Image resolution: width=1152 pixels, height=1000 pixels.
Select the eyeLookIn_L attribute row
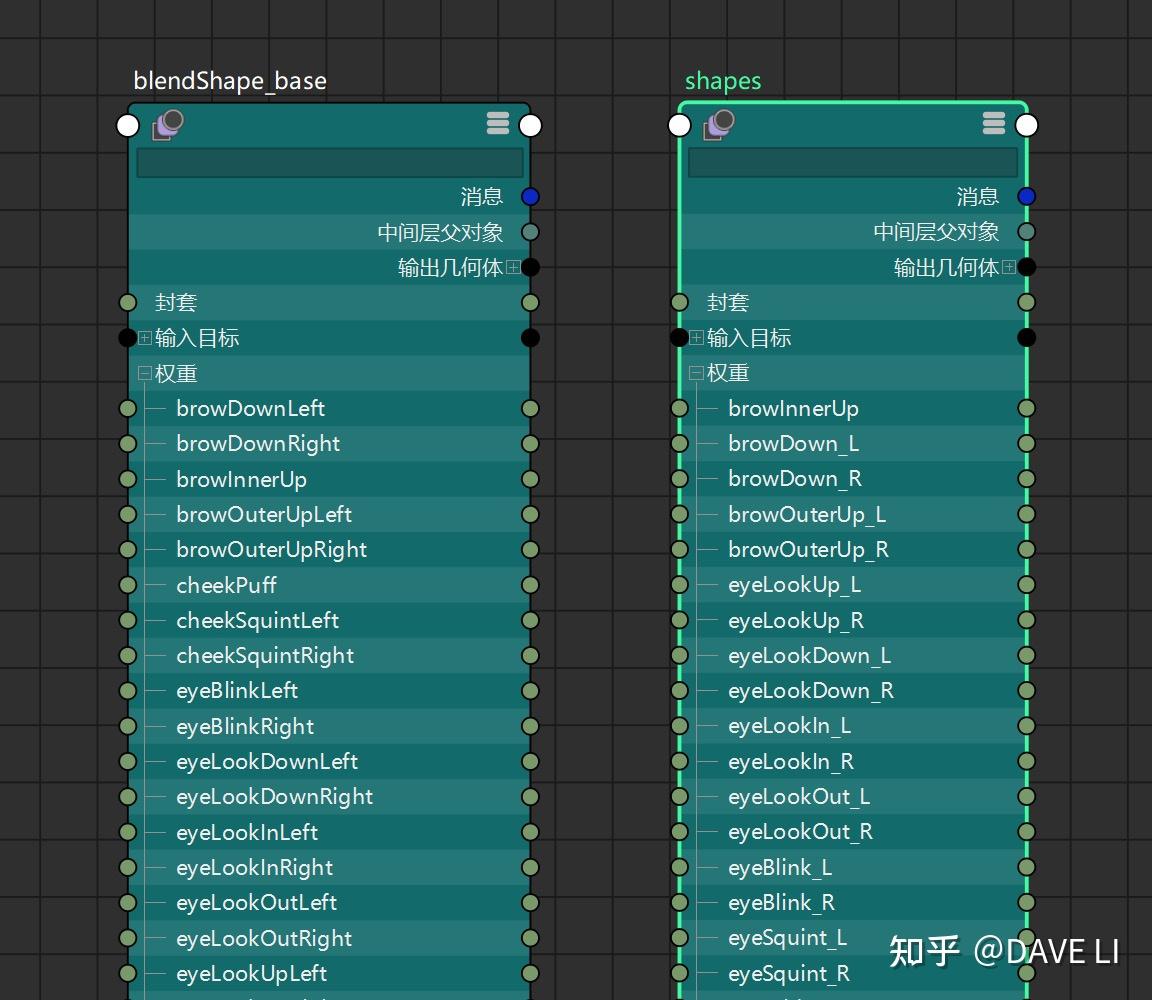[x=853, y=726]
